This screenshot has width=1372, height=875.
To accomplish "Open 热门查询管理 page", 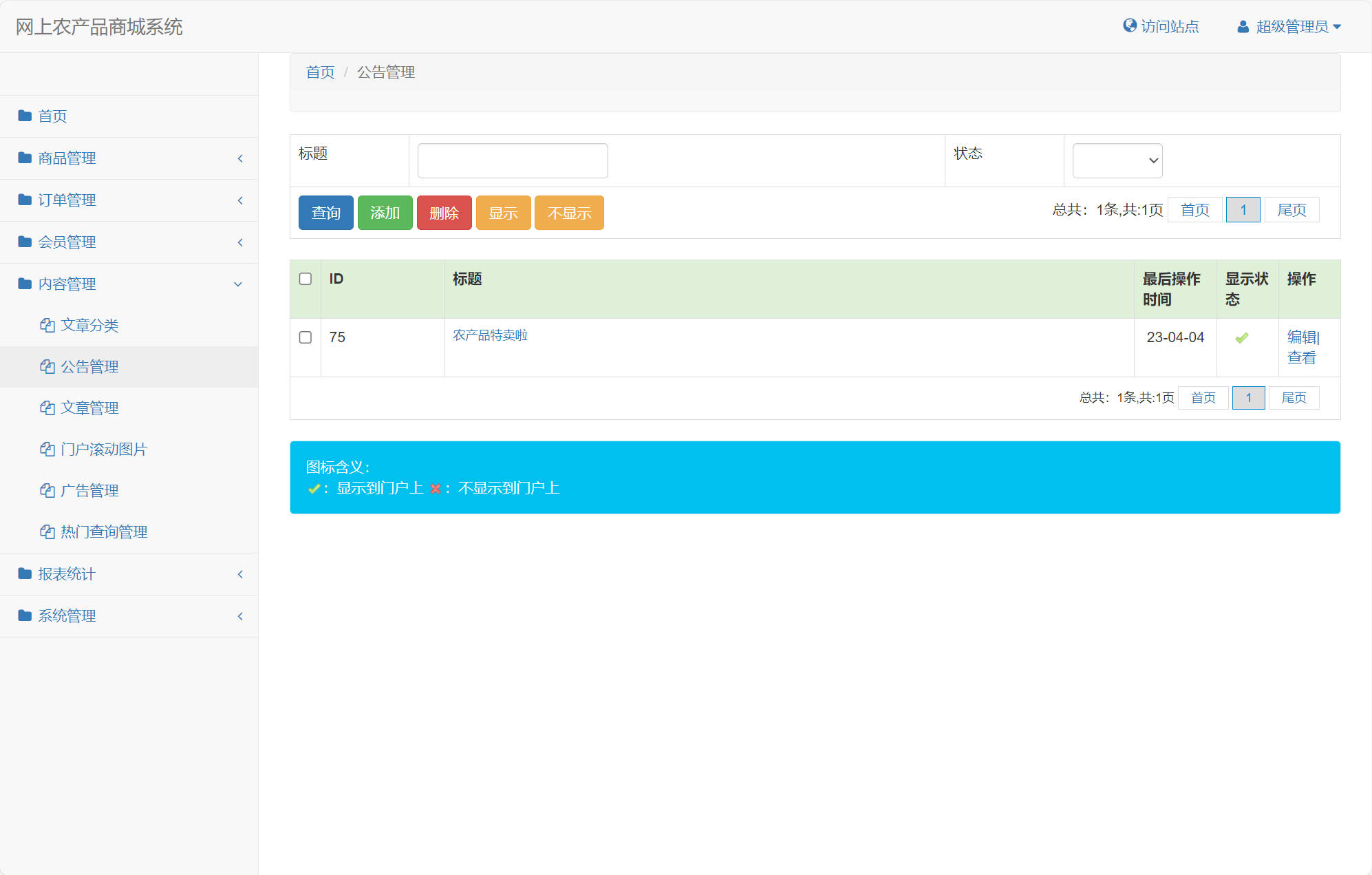I will 104,531.
